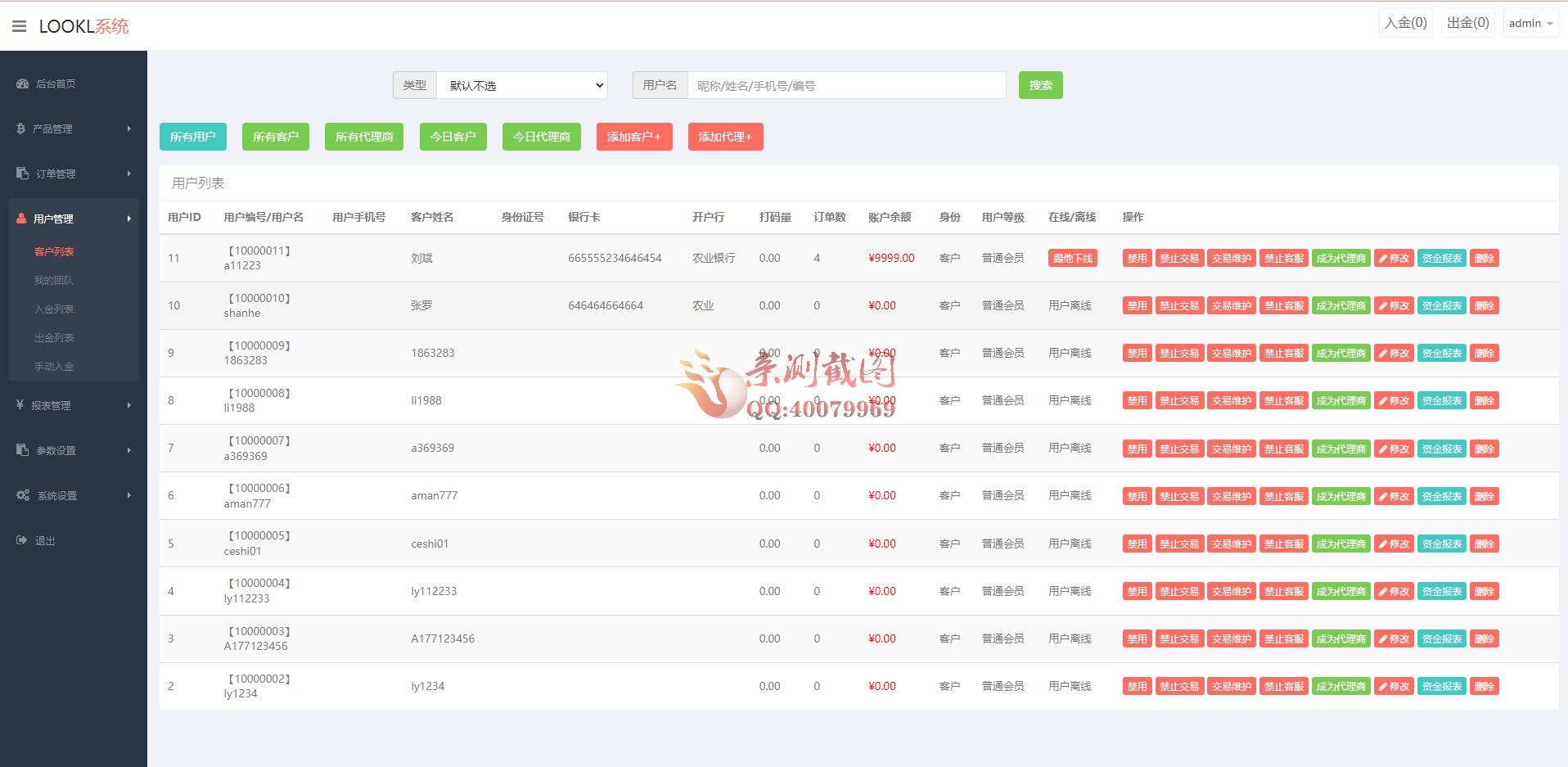Click the 用户名 search input field
Screen dimensions: 1568x767
847,84
